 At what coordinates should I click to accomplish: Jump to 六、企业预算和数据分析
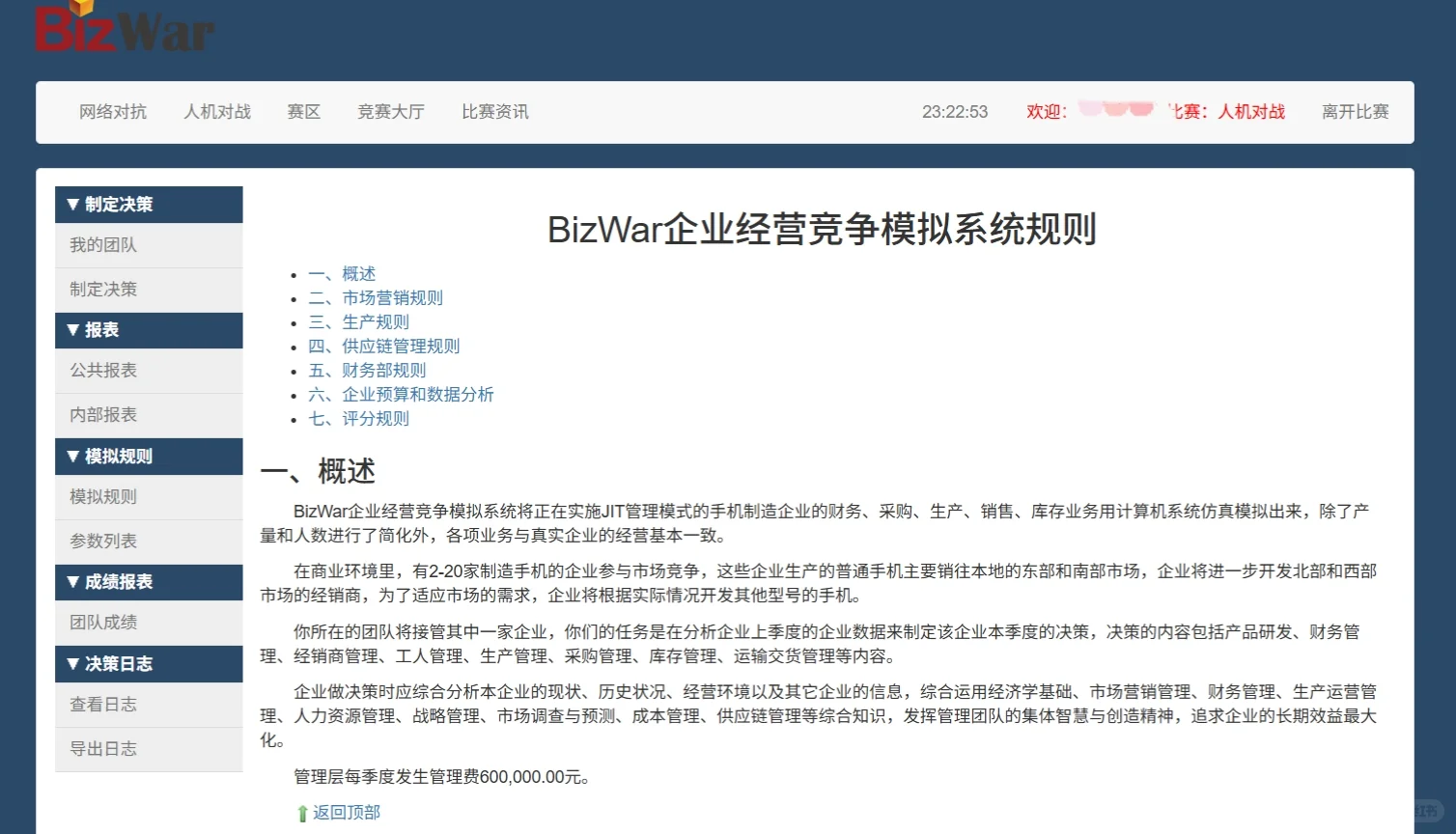click(x=401, y=395)
